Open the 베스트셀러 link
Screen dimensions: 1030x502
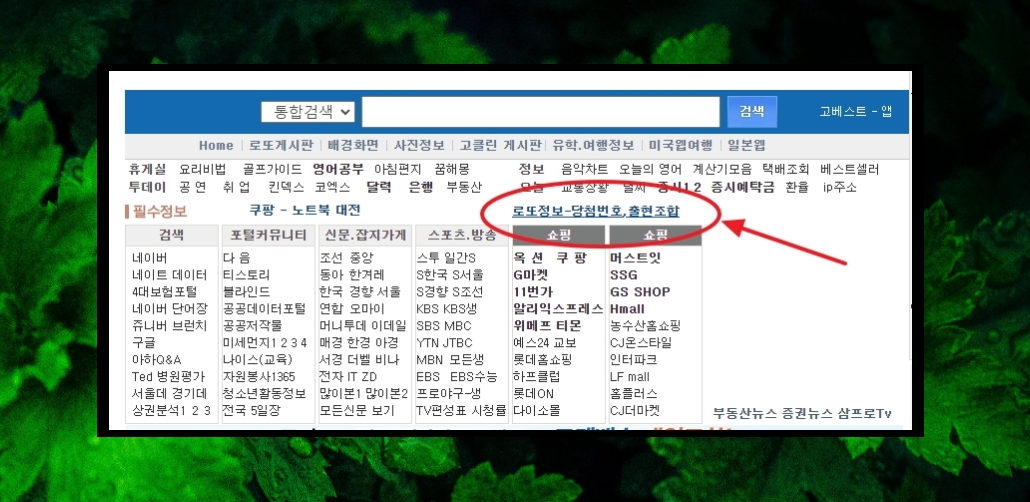[x=849, y=170]
